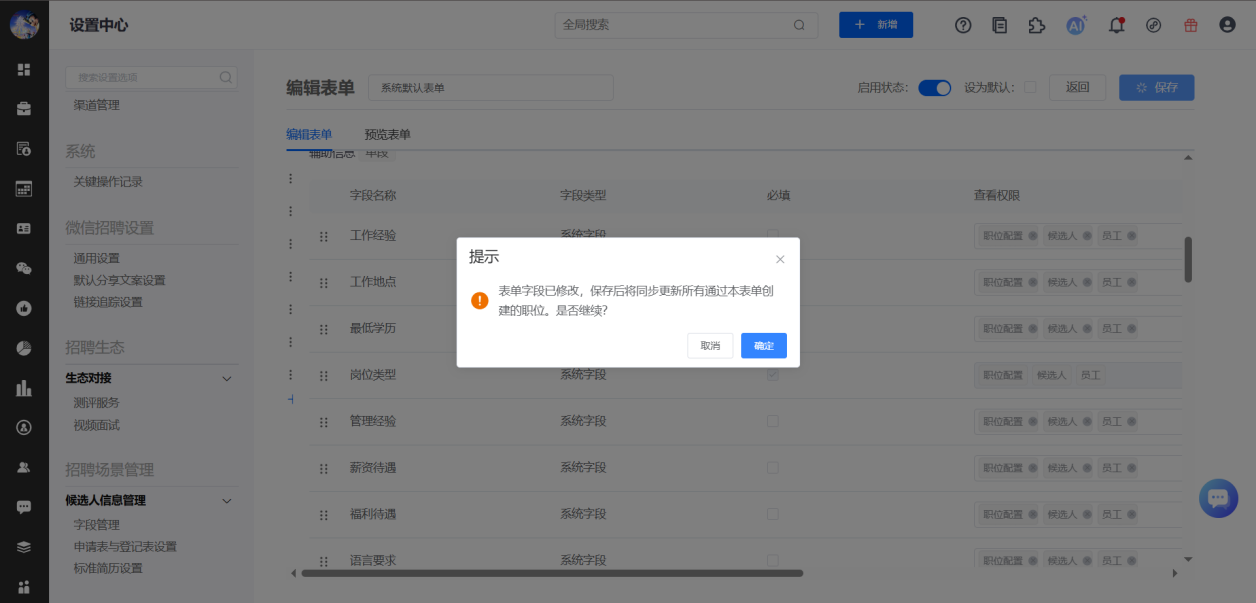The image size is (1256, 603).
Task: Click the magnifier in 全局搜索 box
Action: 799,25
